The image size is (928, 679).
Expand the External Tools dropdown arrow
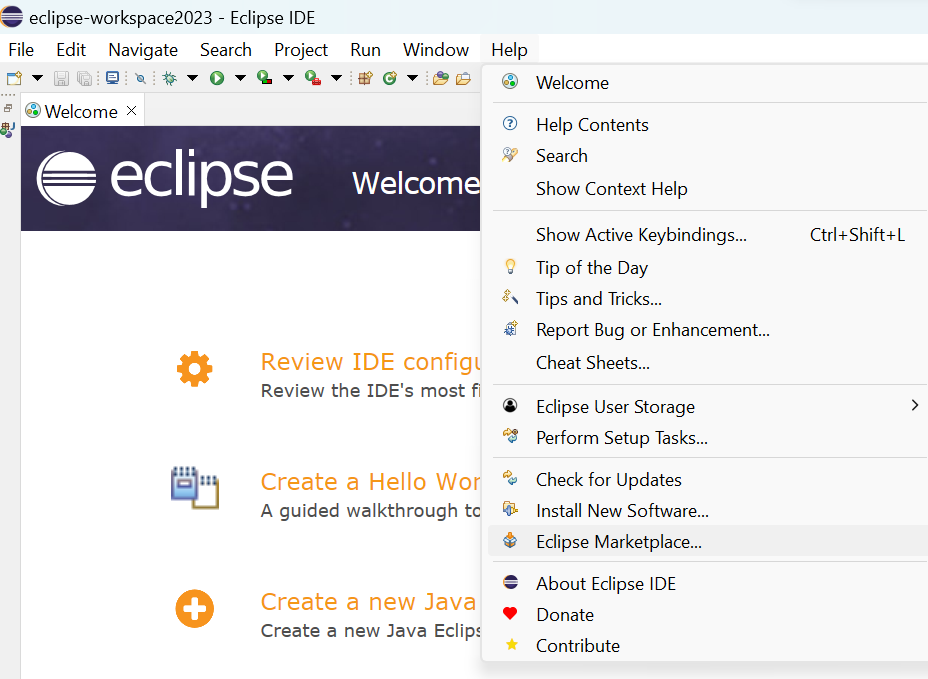point(336,78)
